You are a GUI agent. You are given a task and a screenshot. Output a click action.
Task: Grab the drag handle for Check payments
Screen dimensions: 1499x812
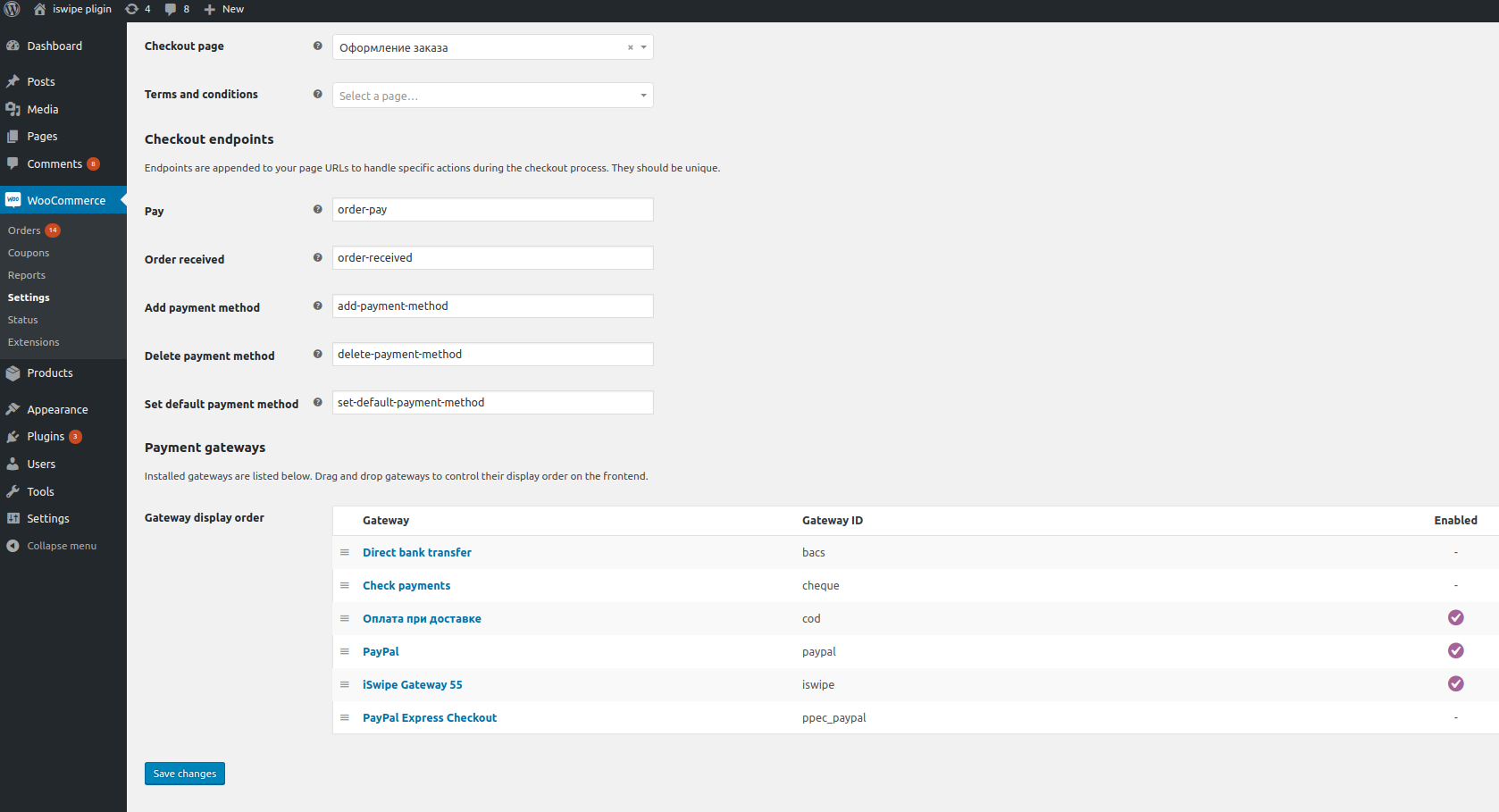[x=344, y=586]
